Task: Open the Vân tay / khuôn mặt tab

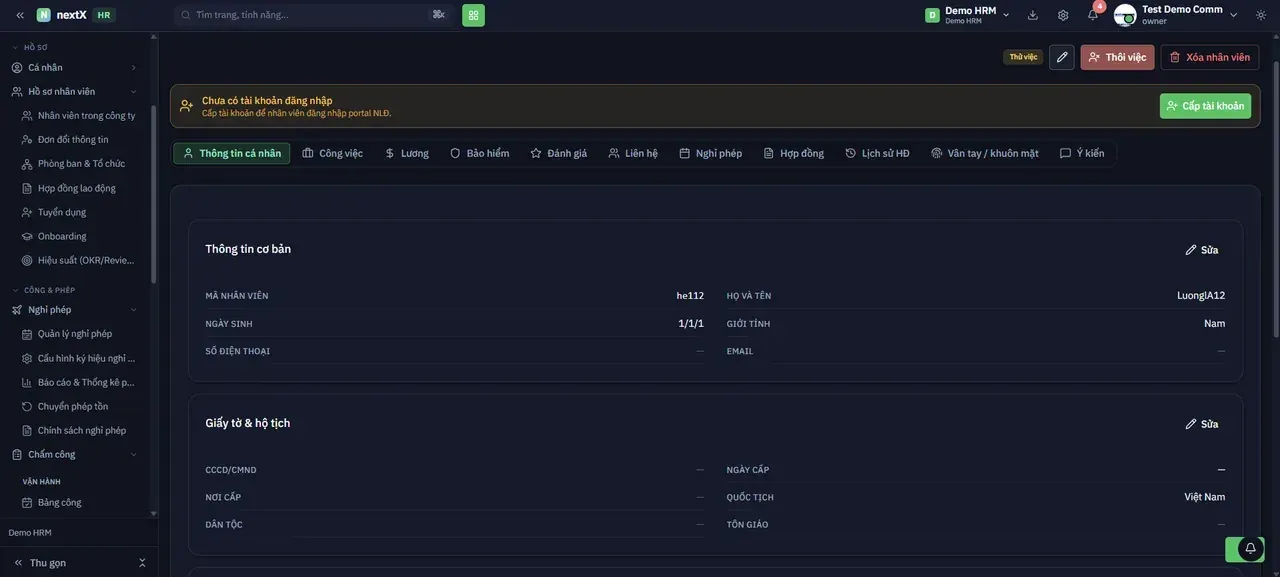Action: 985,153
